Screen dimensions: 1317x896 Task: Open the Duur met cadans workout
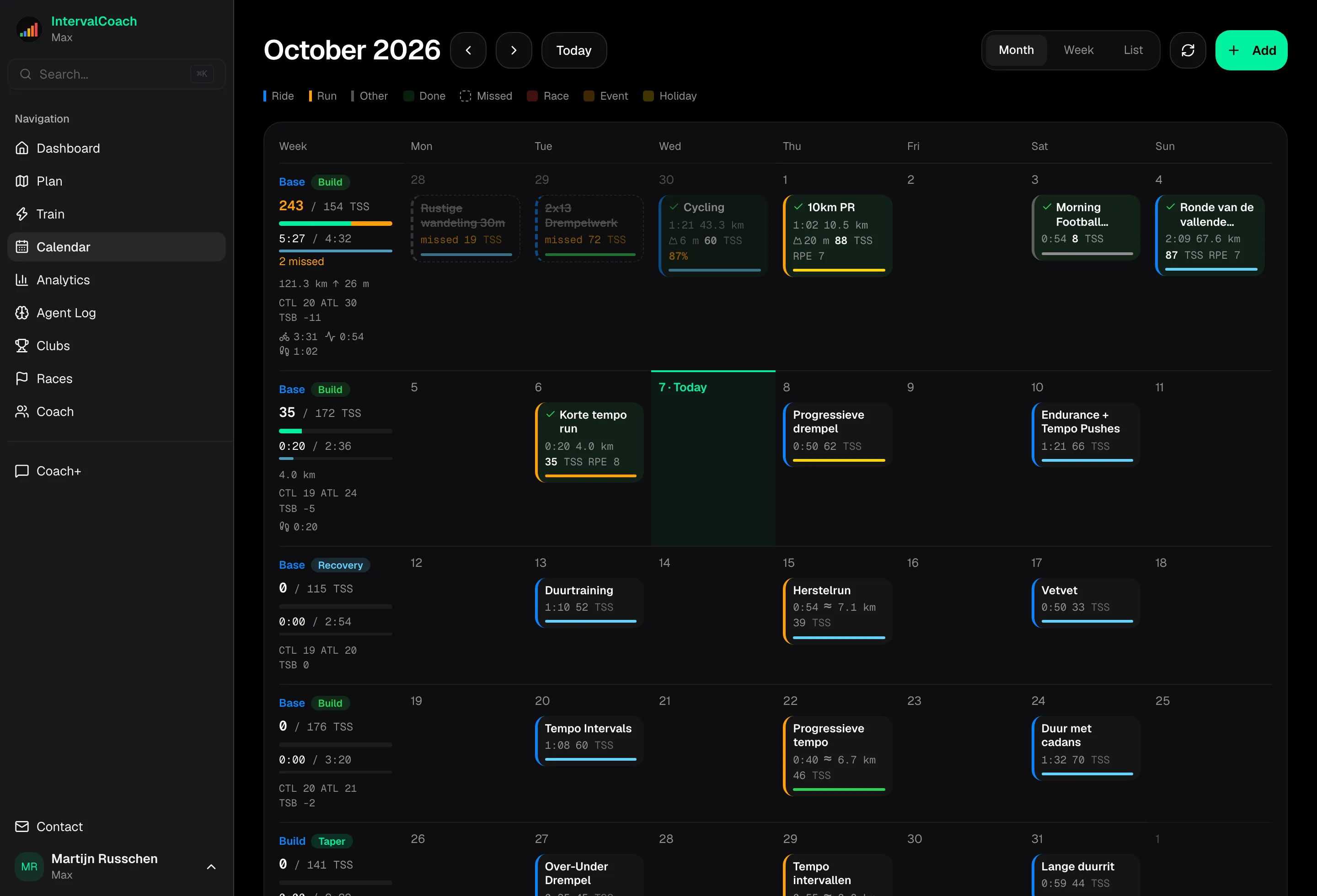1085,748
